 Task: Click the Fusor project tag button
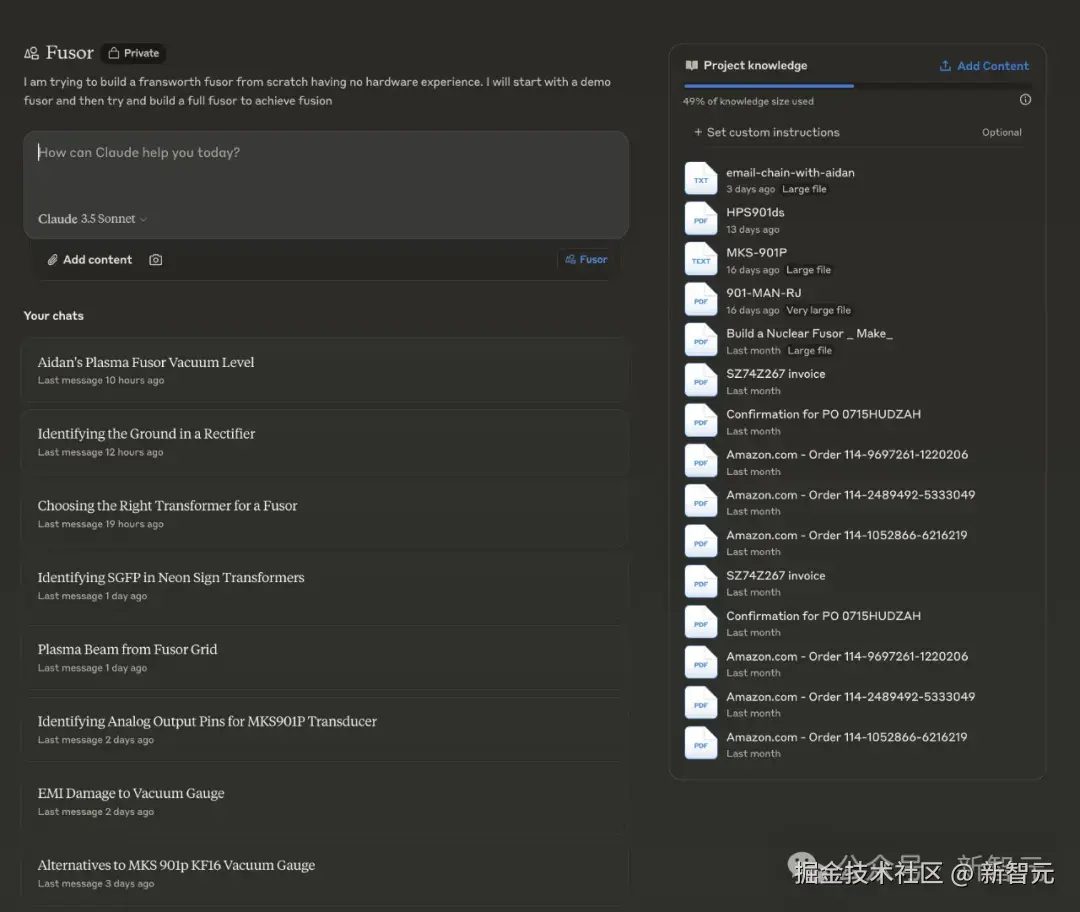(586, 260)
